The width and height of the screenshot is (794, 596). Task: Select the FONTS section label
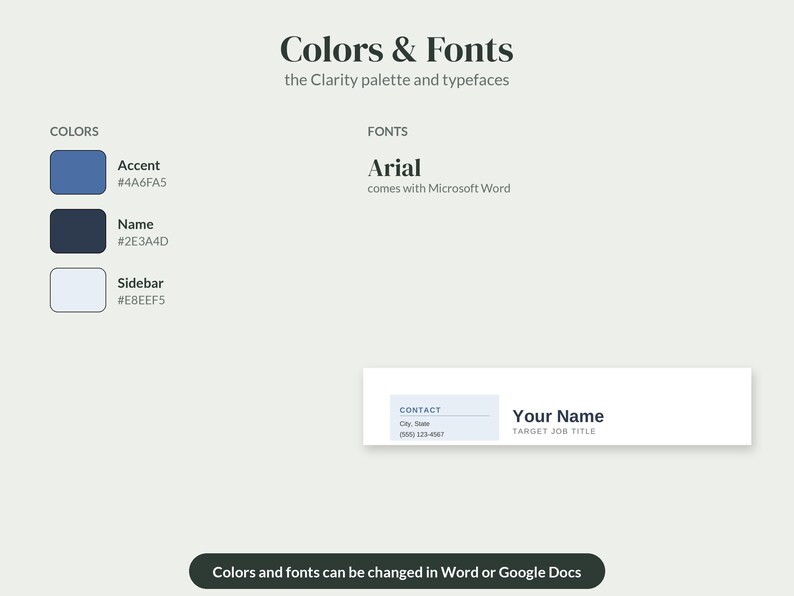387,132
